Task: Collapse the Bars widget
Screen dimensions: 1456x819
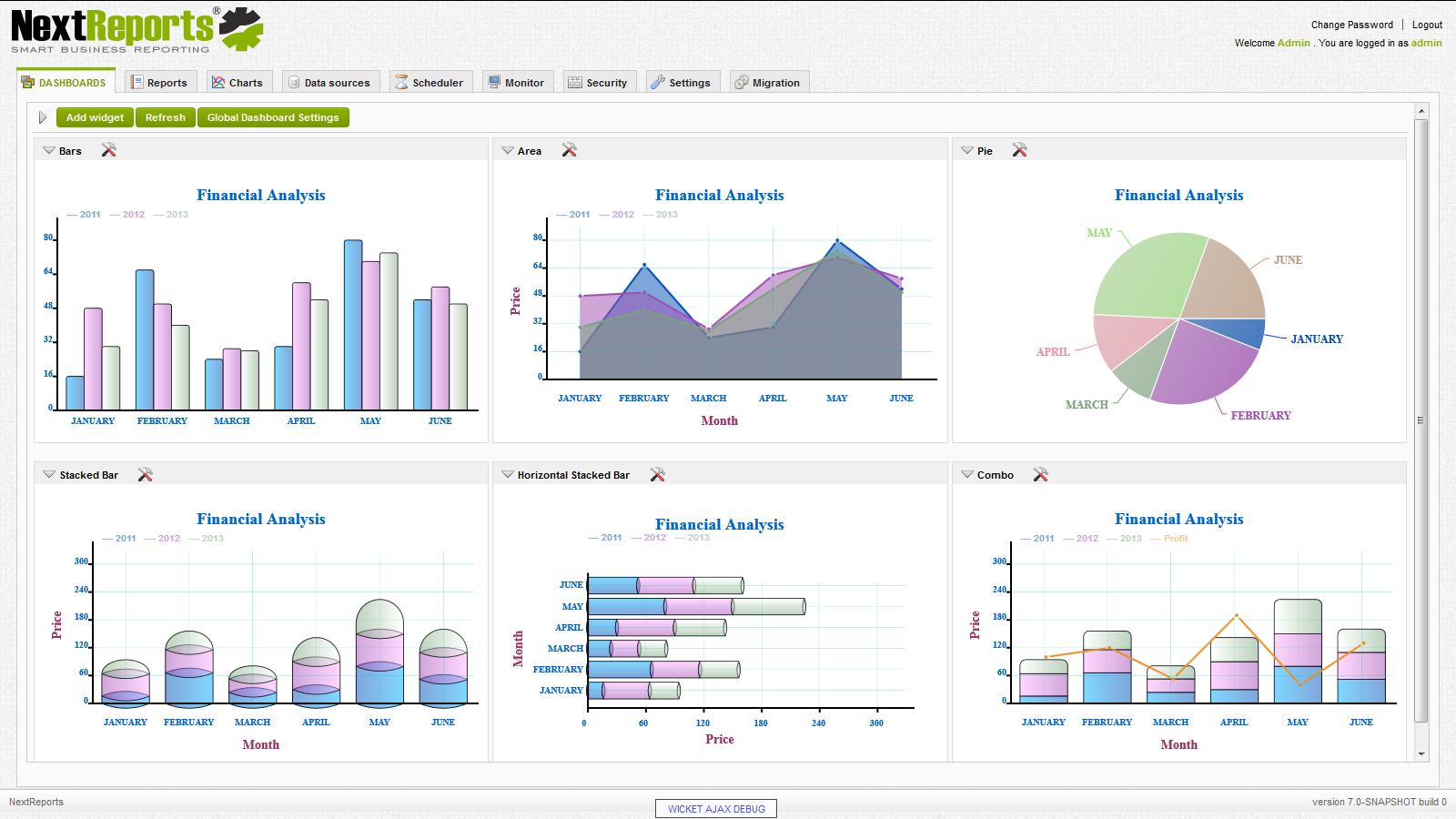Action: pyautogui.click(x=49, y=150)
